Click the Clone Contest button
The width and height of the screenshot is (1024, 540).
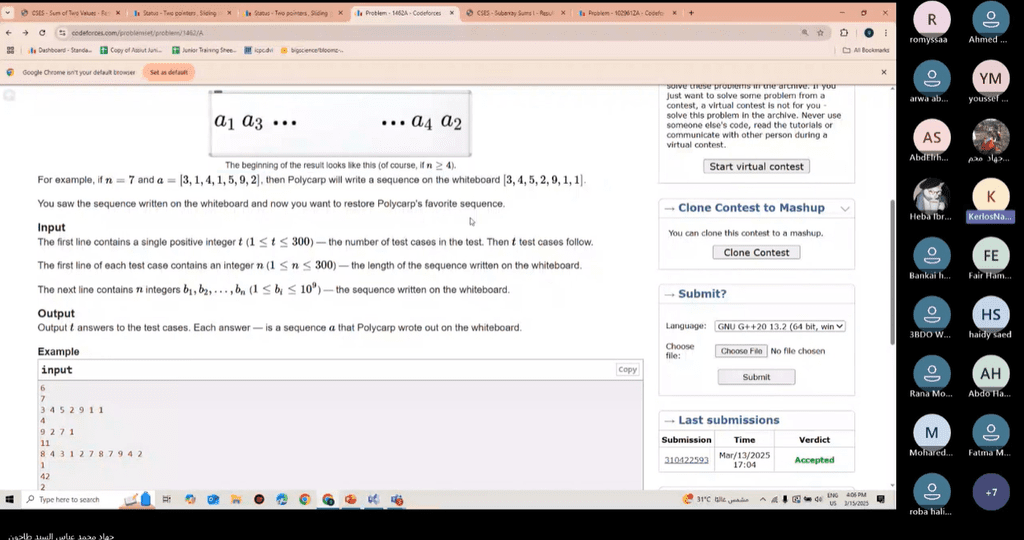pos(756,253)
